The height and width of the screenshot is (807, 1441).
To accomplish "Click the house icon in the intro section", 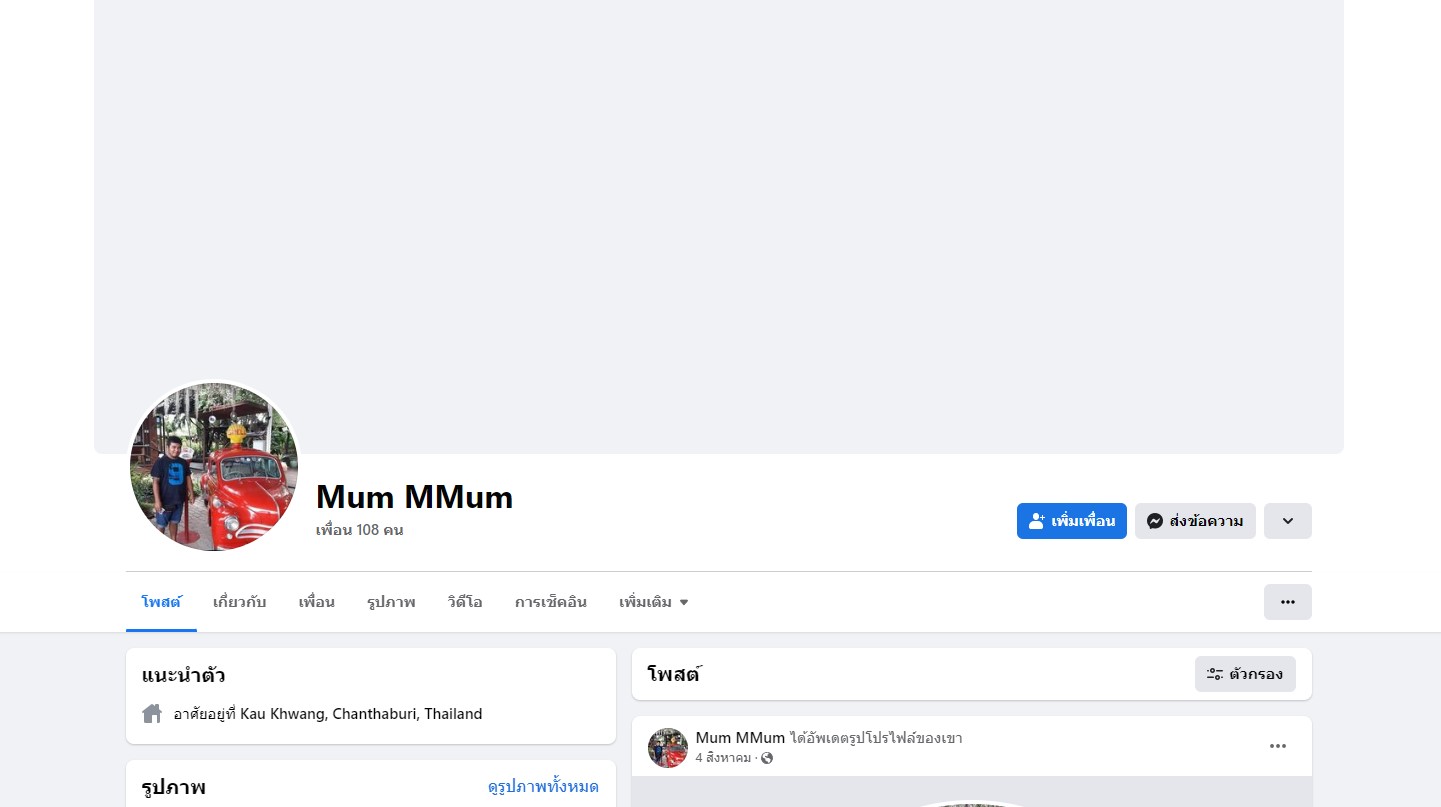I will click(152, 714).
